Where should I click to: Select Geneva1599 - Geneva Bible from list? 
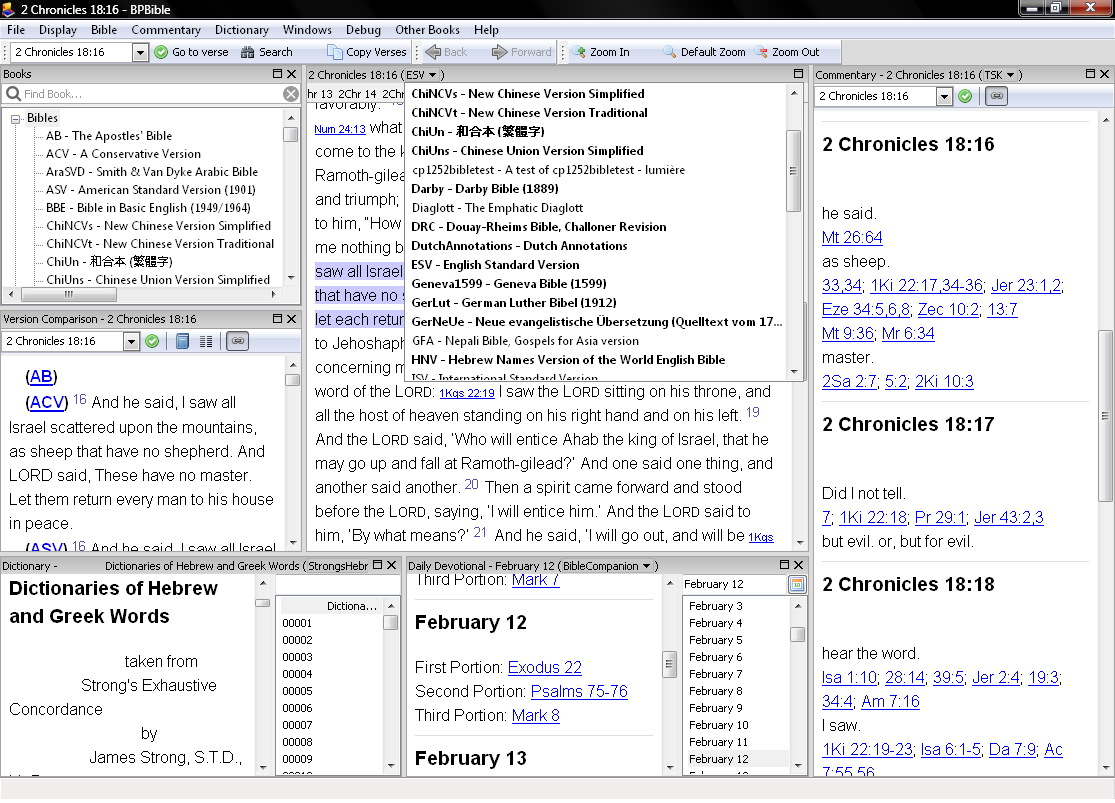click(509, 284)
